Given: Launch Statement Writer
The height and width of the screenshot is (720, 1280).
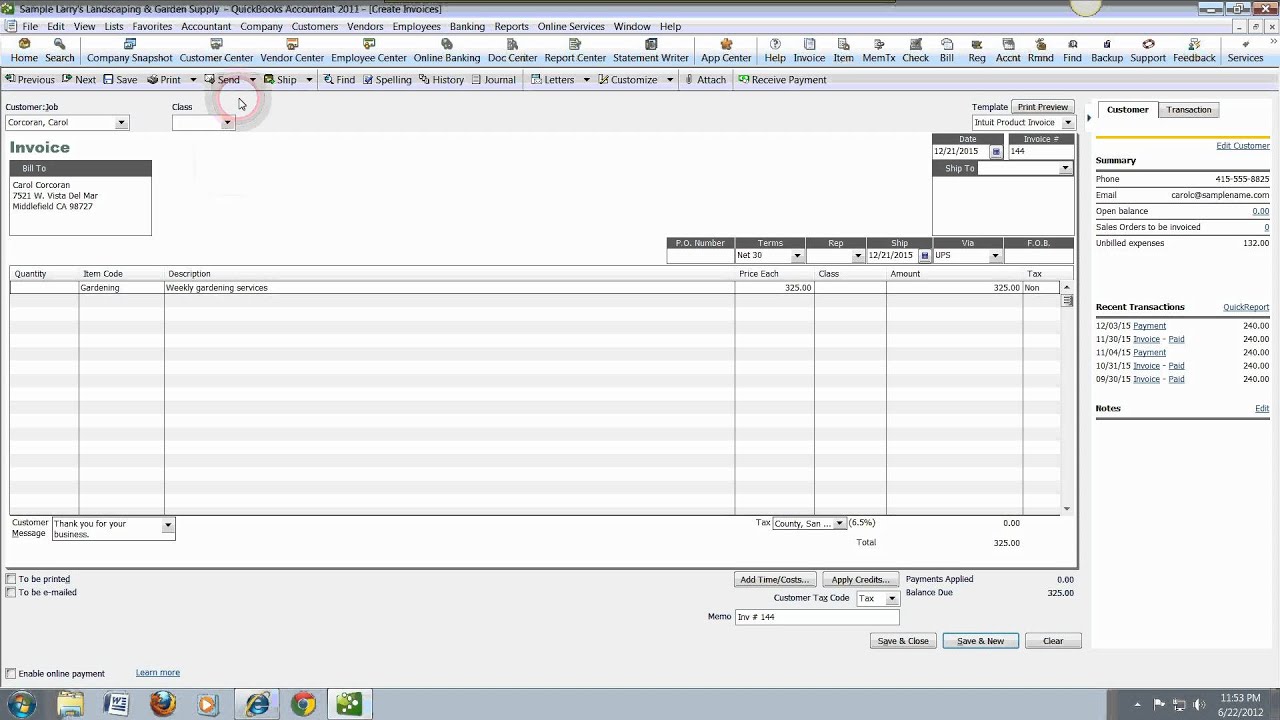Looking at the screenshot, I should pyautogui.click(x=651, y=51).
